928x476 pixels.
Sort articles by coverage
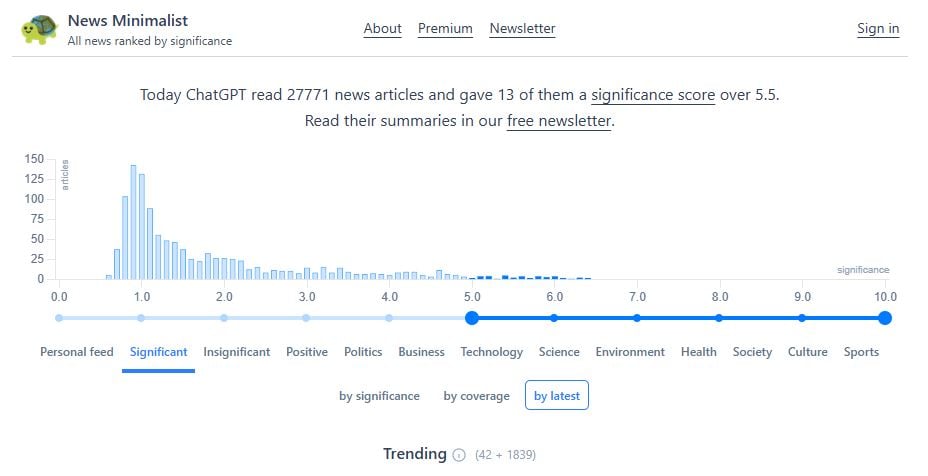click(x=476, y=396)
